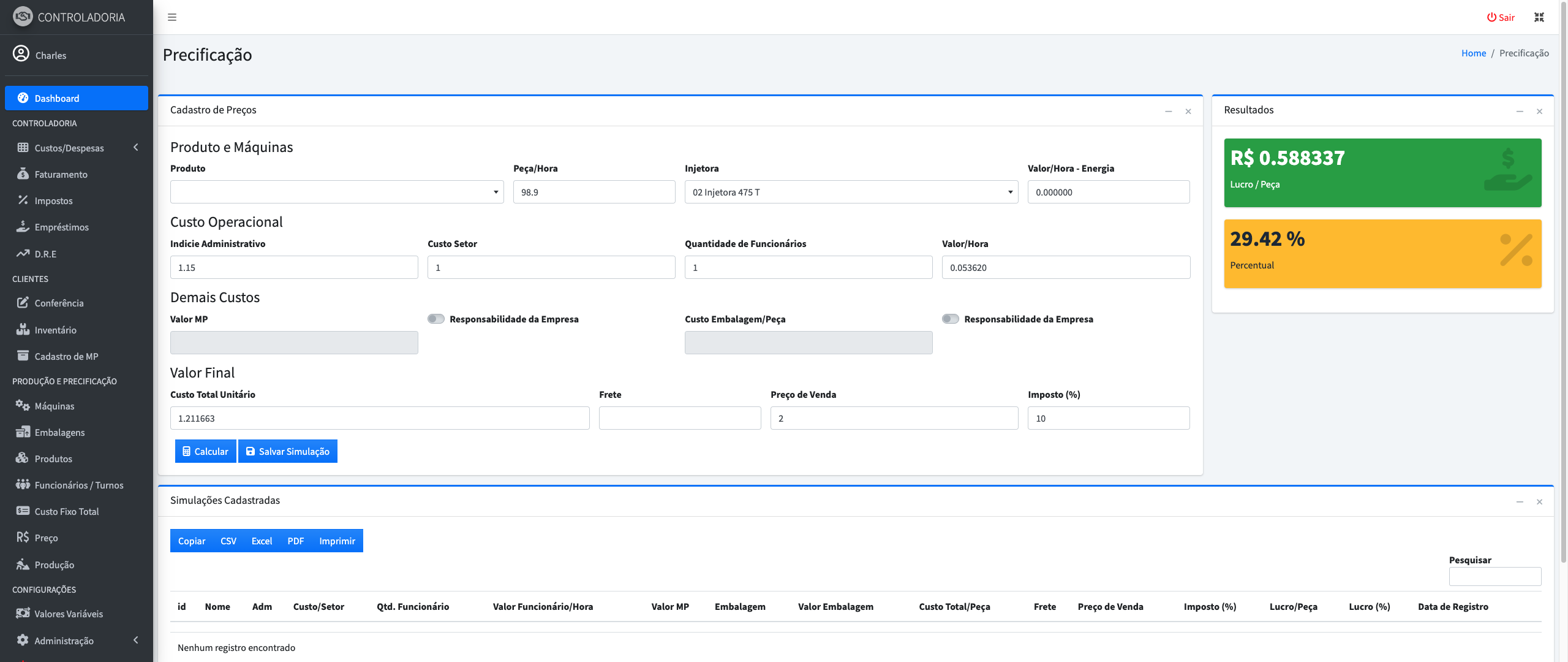Click the fullscreen toggle icon in header
Screen dimensions: 1568x662
coord(1539,17)
